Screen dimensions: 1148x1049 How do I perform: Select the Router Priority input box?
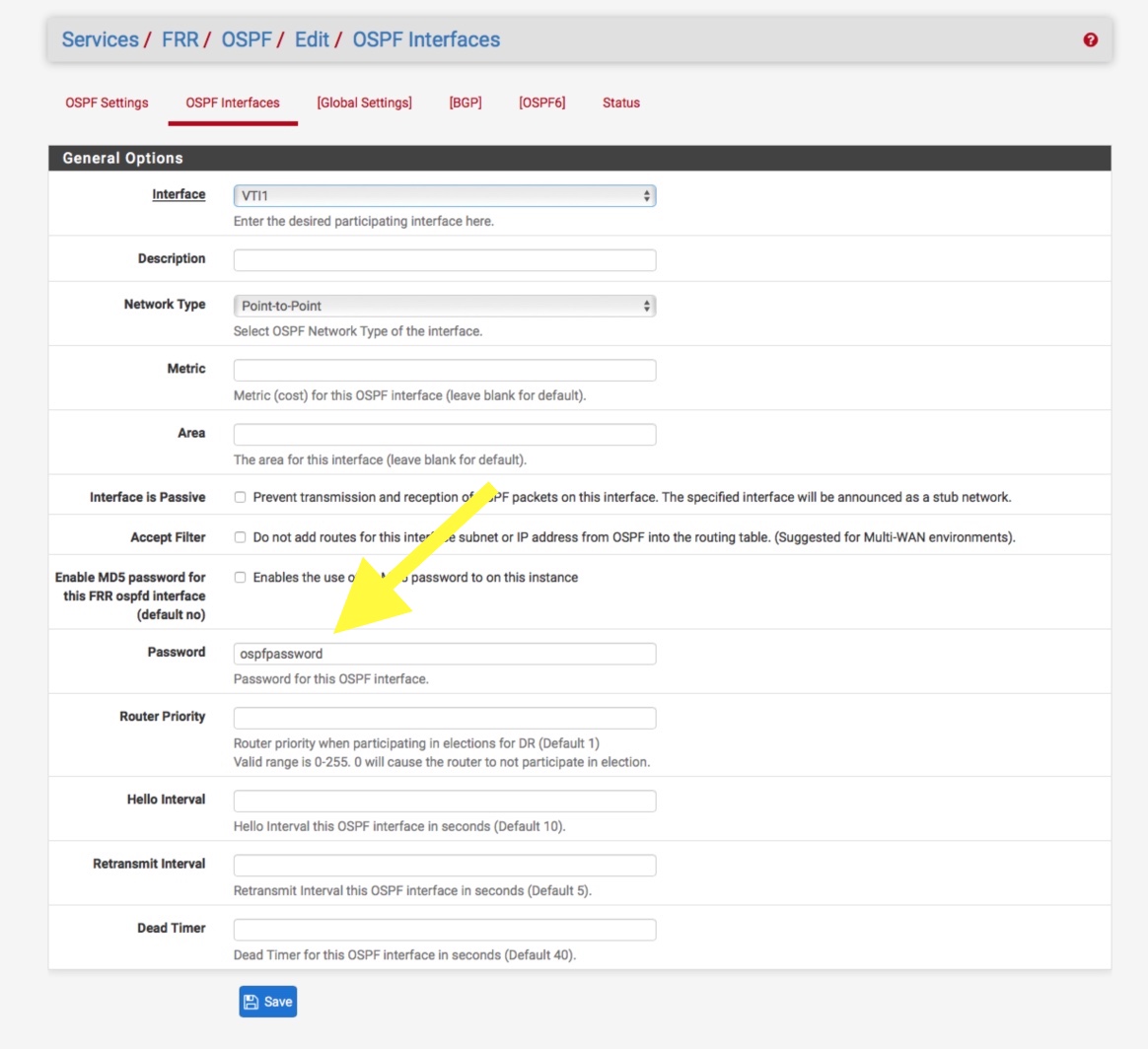click(444, 718)
